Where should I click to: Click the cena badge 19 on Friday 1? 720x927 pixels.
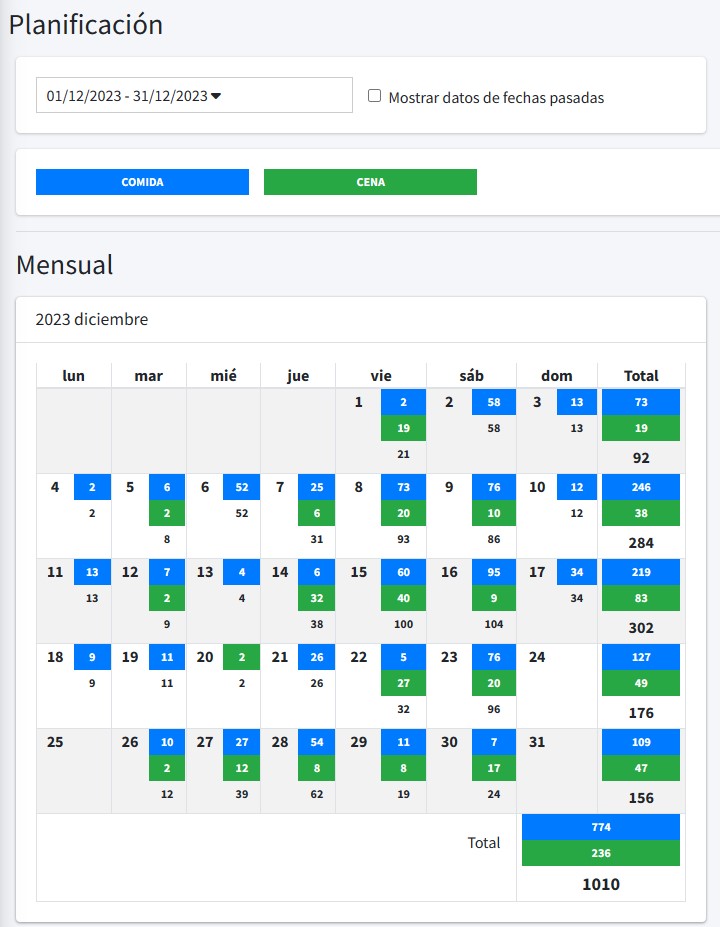[x=403, y=428]
